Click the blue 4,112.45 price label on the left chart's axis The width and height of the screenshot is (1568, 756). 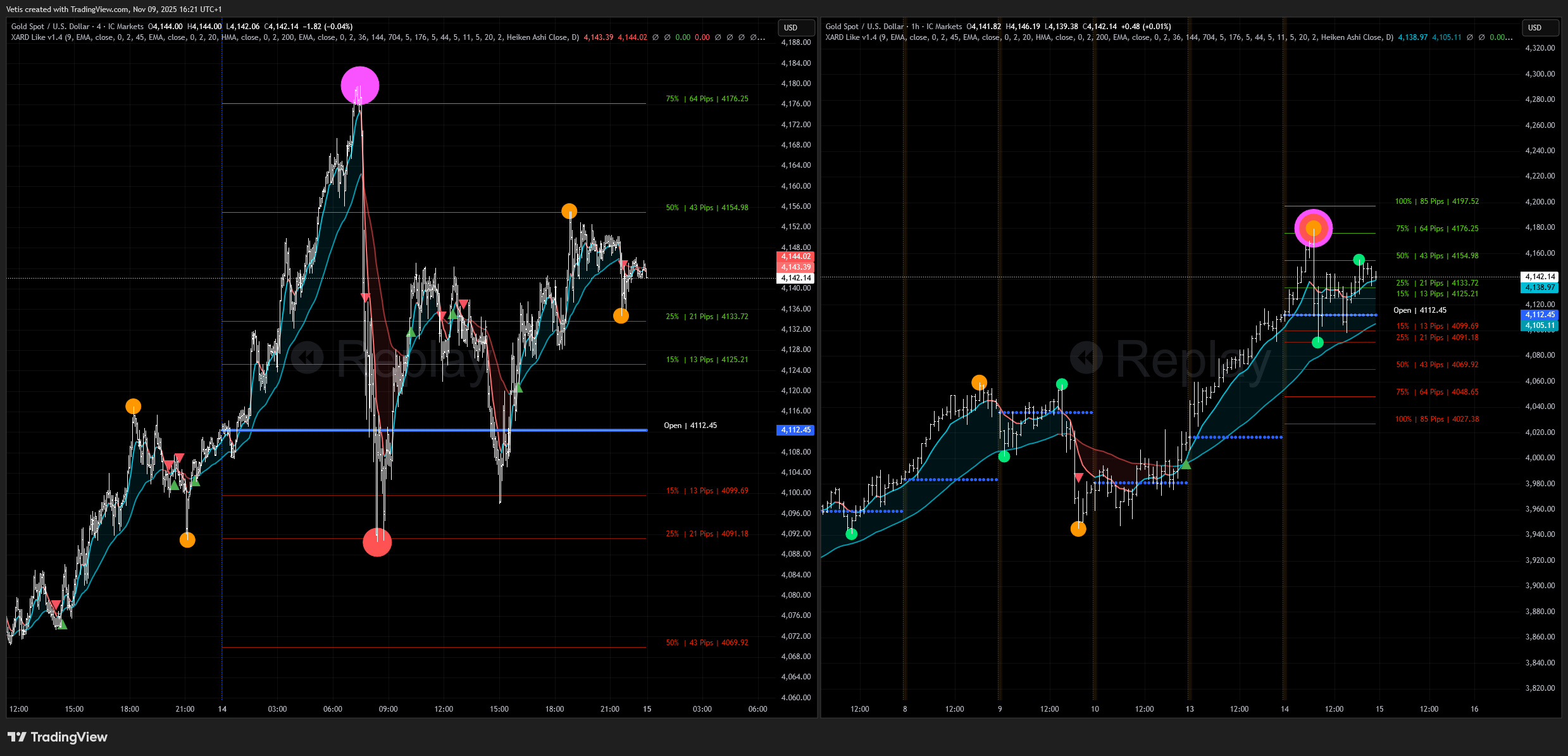coord(795,430)
